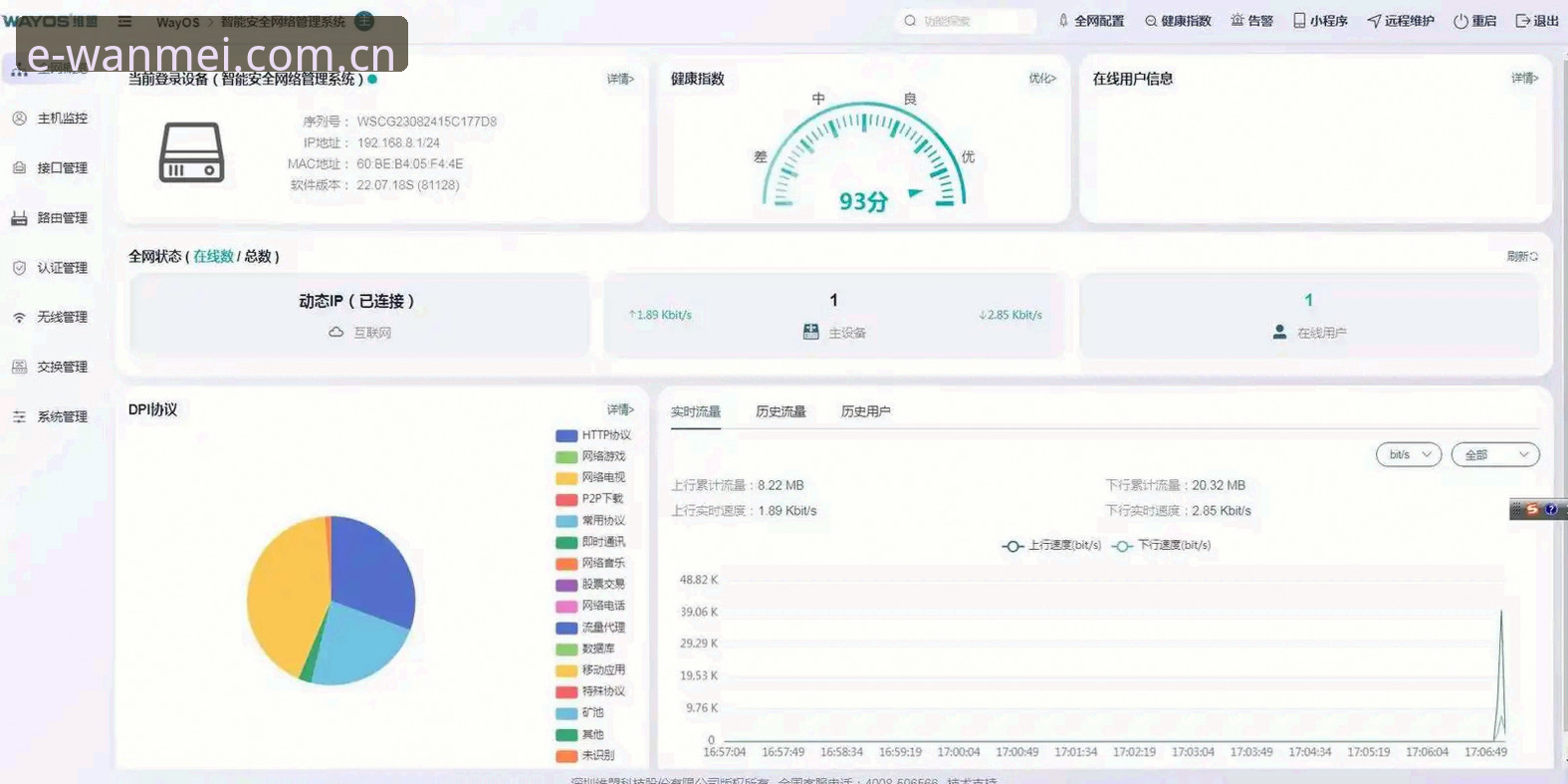Click the MAC address 60:BE:B4:05:F4:4E
Viewport: 1568px width, 784px height.
tap(410, 164)
